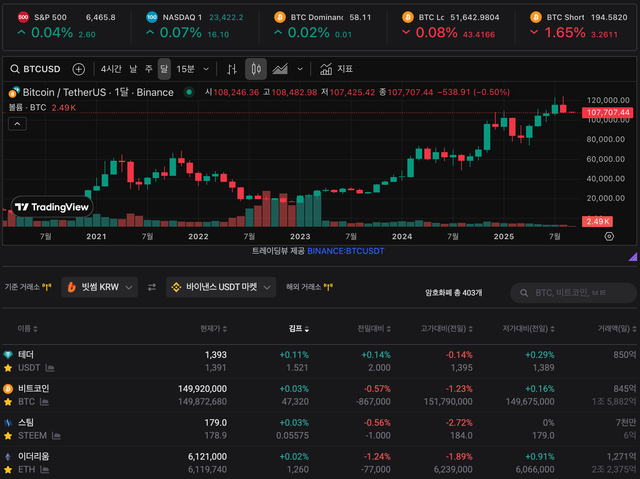Image resolution: width=640 pixels, height=479 pixels.
Task: Click the swap exchanges arrows icon
Action: [x=152, y=287]
